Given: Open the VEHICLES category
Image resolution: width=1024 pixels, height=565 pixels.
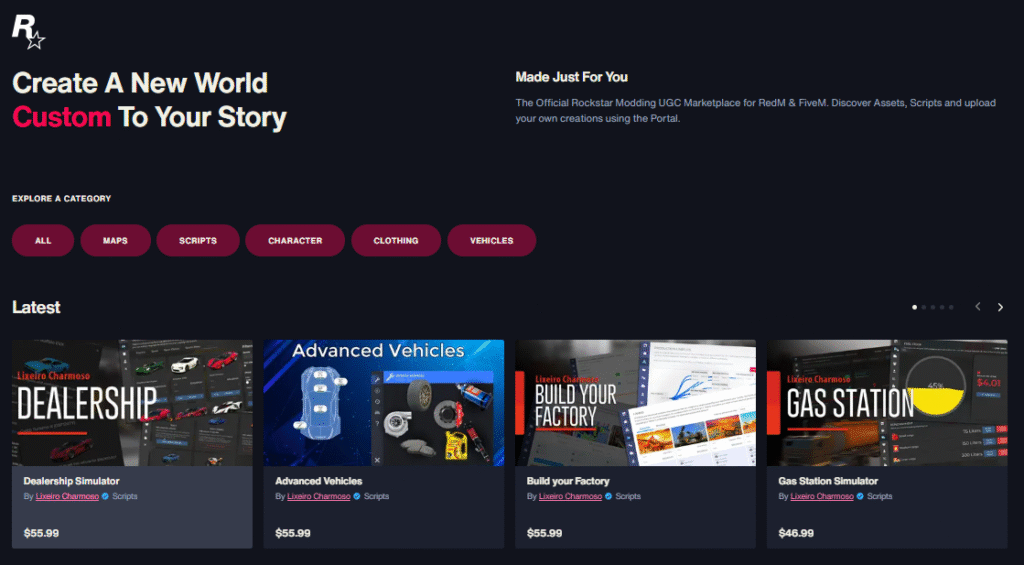Looking at the screenshot, I should pos(492,240).
